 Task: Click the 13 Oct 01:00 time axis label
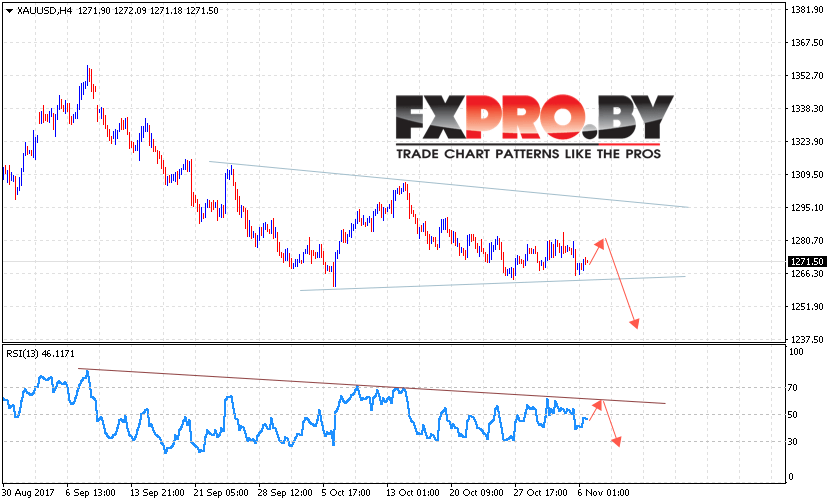[412, 493]
